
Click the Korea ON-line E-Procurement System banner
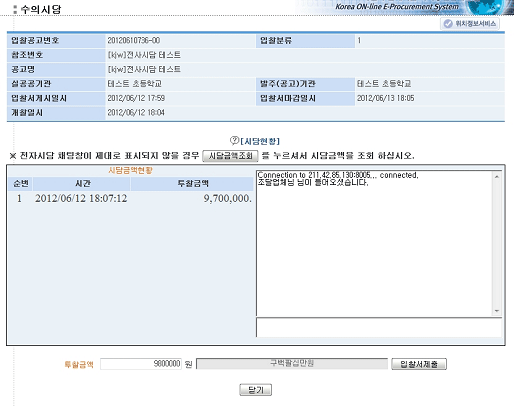point(397,7)
